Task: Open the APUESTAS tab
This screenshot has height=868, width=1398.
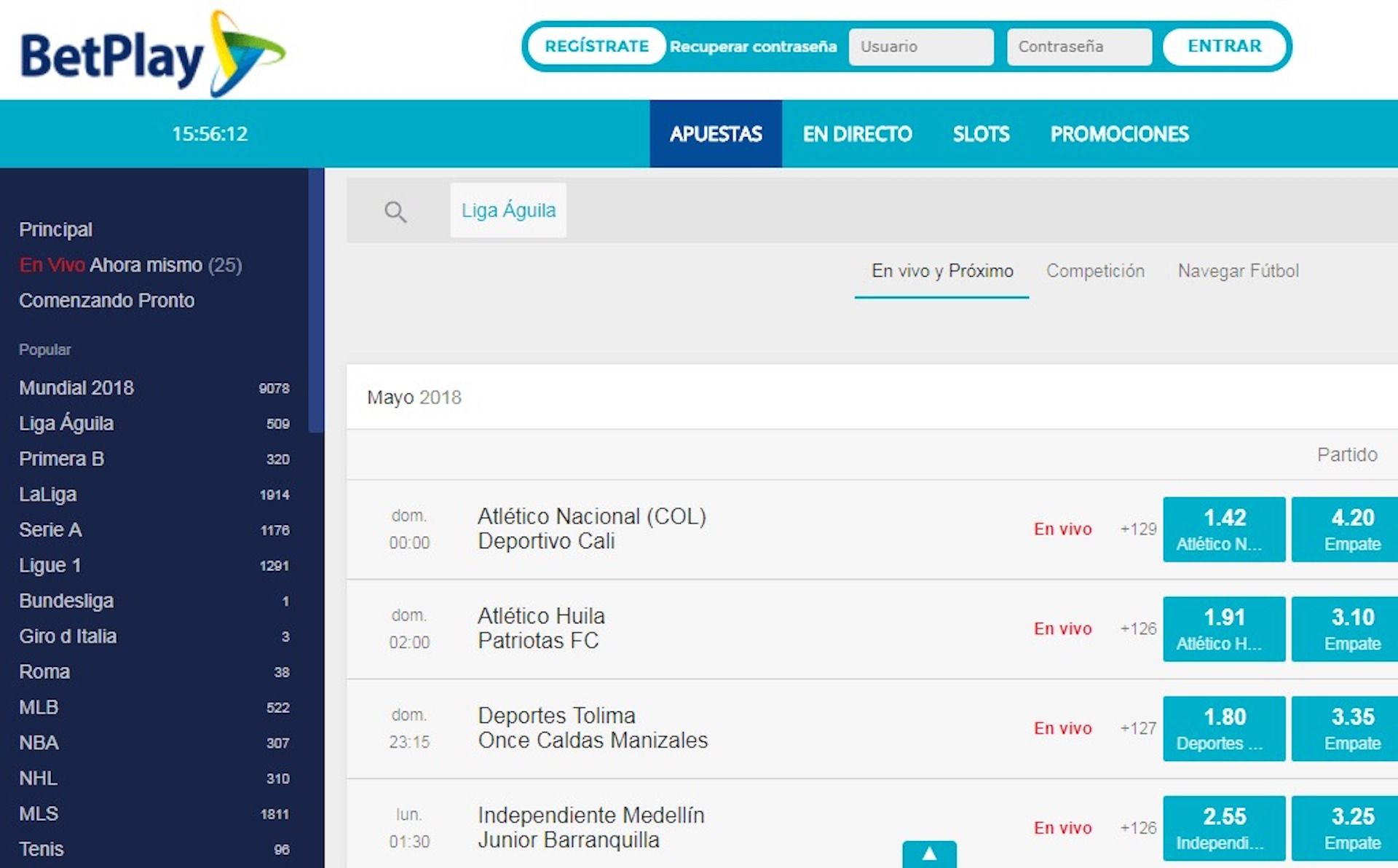Action: [x=715, y=134]
